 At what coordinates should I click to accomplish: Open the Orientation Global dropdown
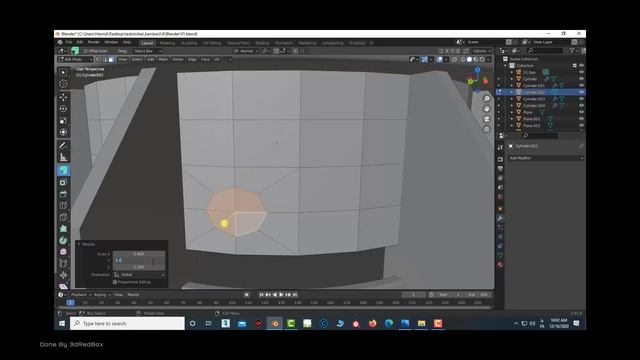[x=140, y=275]
